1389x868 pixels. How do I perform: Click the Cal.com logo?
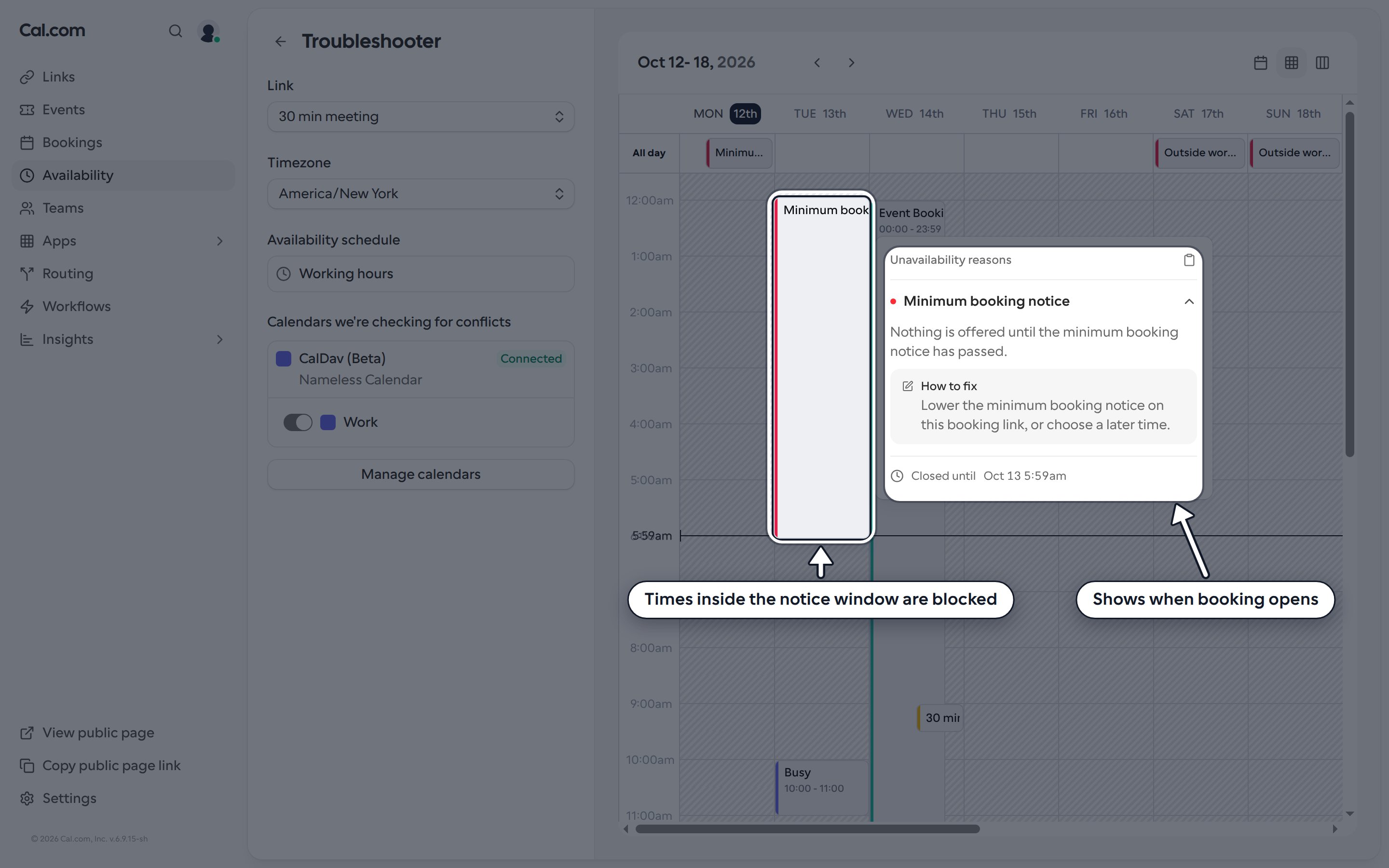point(52,30)
